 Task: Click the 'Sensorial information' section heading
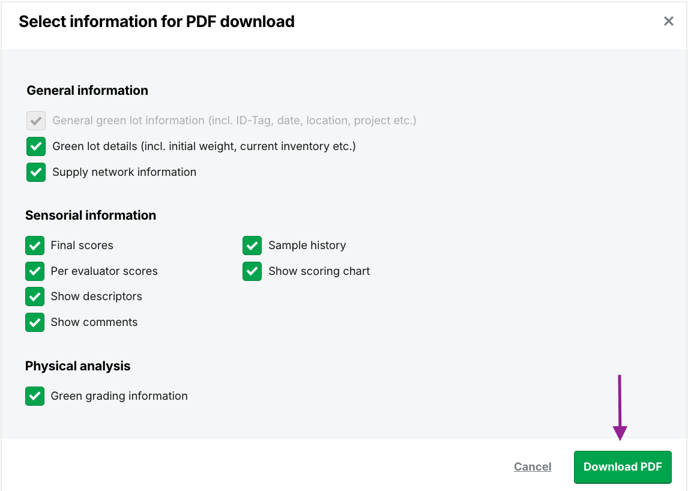click(x=90, y=215)
